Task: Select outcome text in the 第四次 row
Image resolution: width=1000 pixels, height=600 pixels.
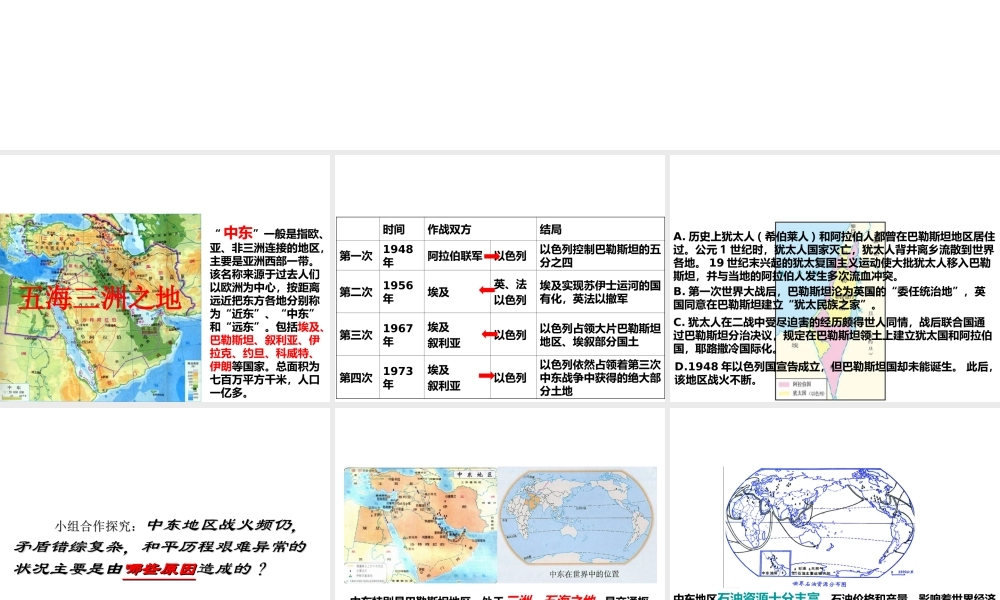Action: 600,377
